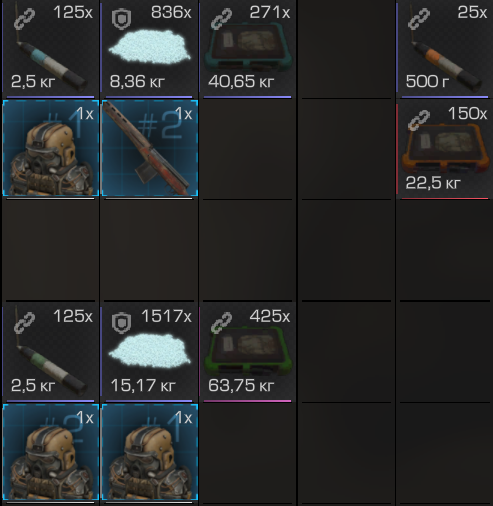Select armored suit marked #1 in second row
The height and width of the screenshot is (506, 493).
[51, 148]
